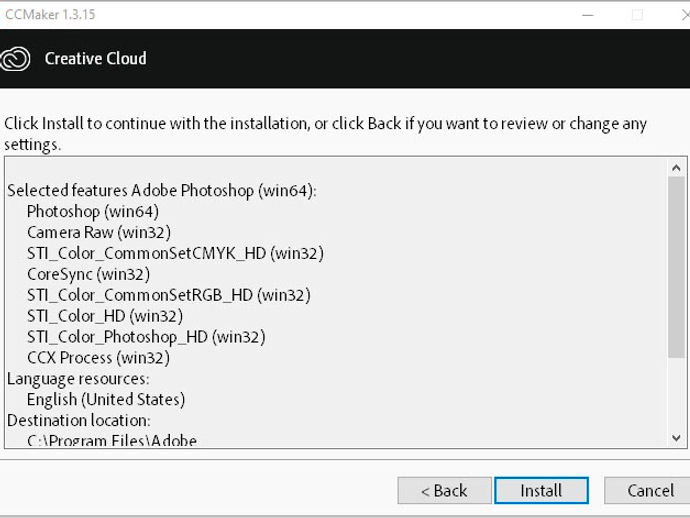Click scrollbar down arrow in summary box

tap(676, 438)
